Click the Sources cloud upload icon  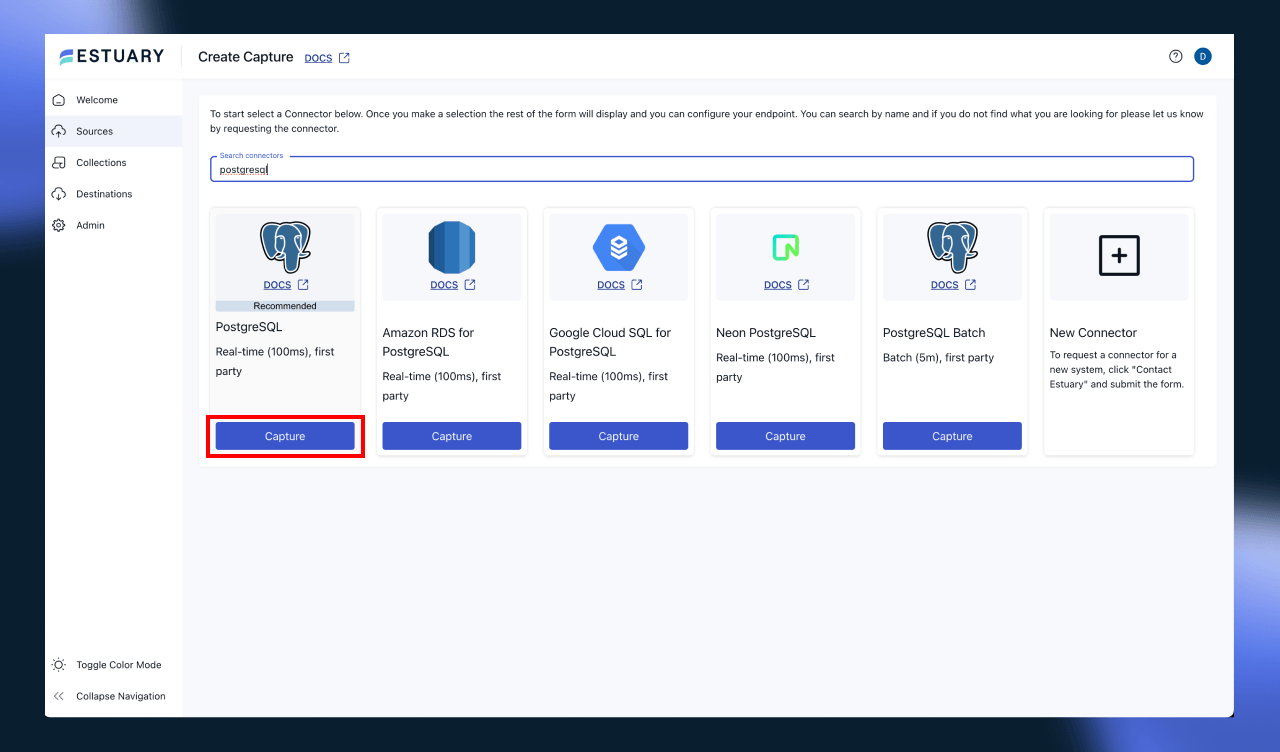coord(59,131)
